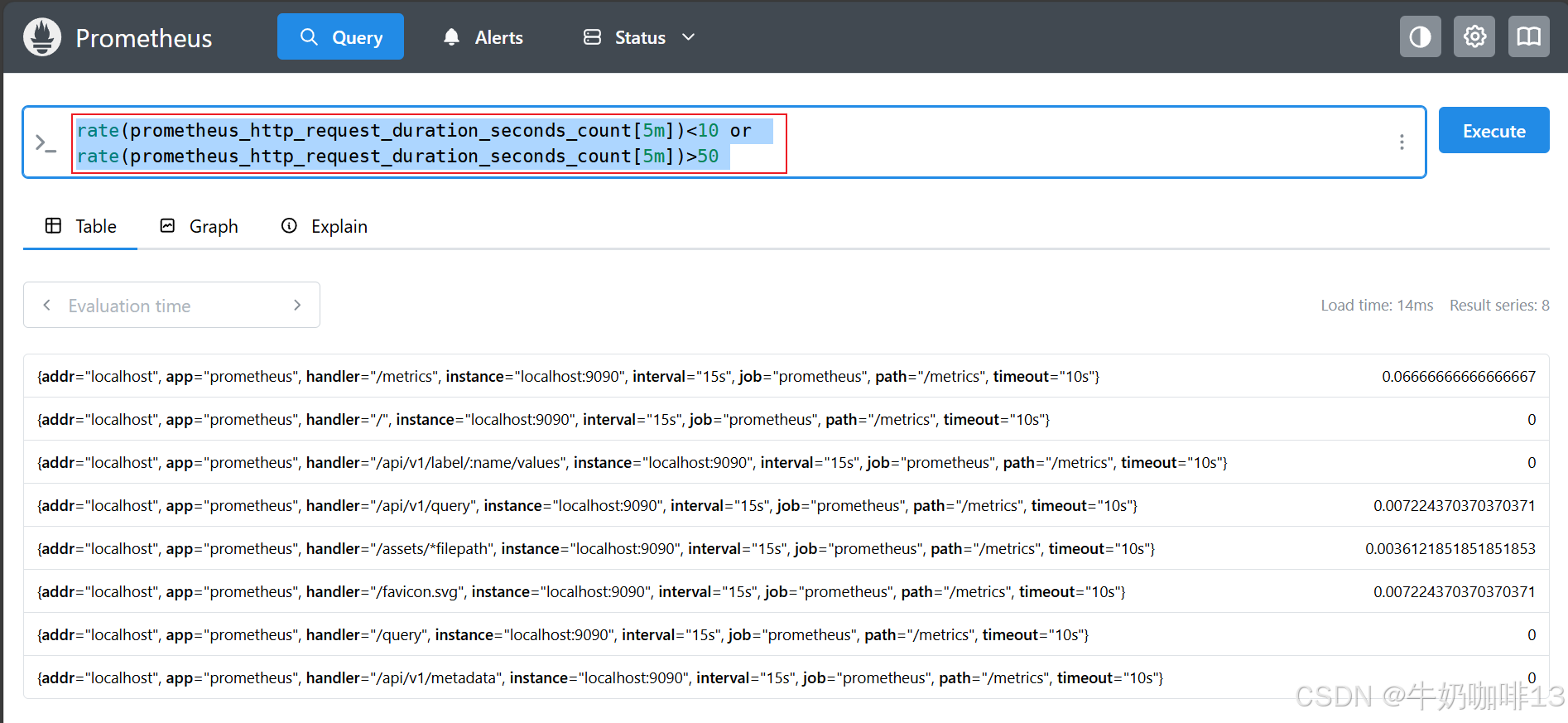Click the bell icon beside Alerts
1568x723 pixels.
451,37
